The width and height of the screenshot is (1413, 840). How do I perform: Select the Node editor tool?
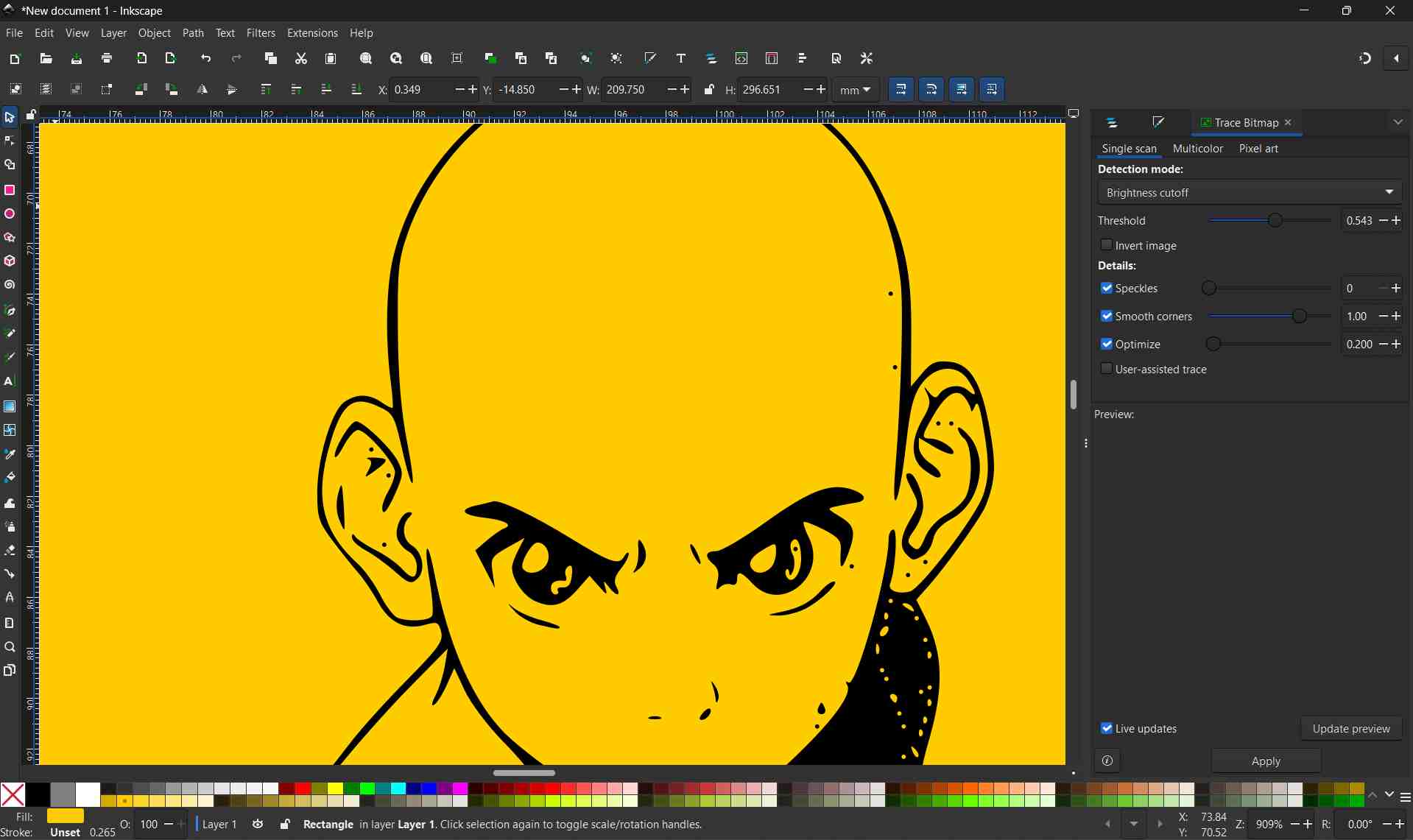10,140
